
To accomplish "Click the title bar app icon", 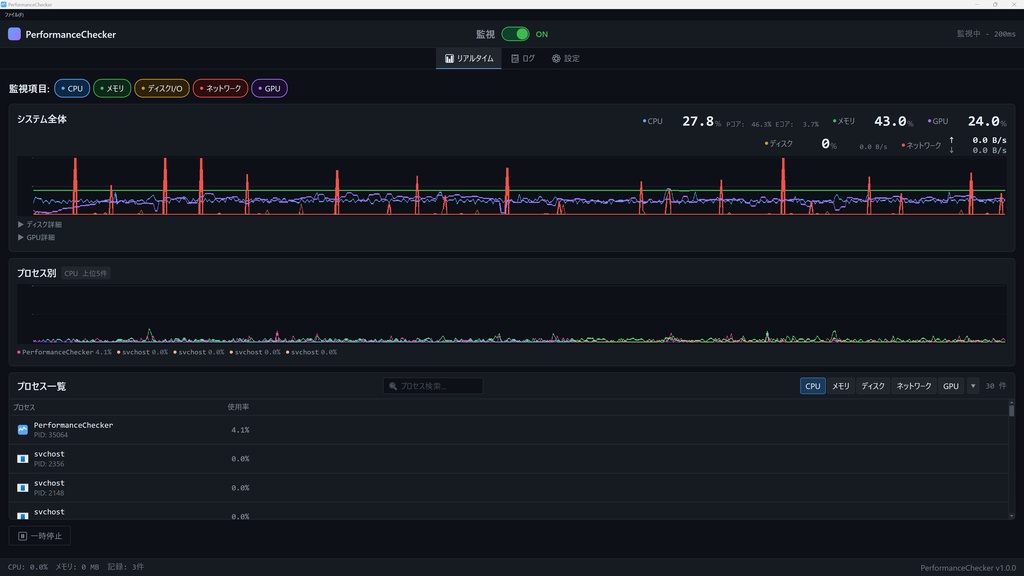I will (x=4, y=4).
